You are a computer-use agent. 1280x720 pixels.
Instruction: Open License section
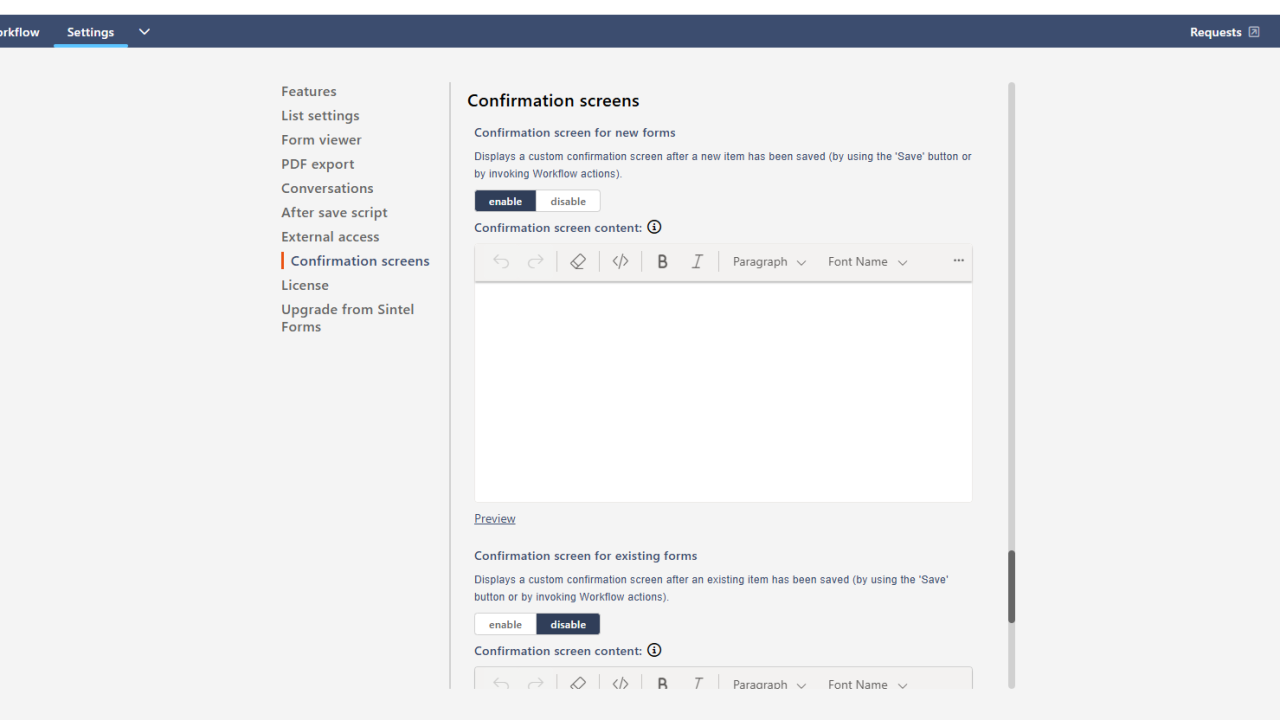305,285
